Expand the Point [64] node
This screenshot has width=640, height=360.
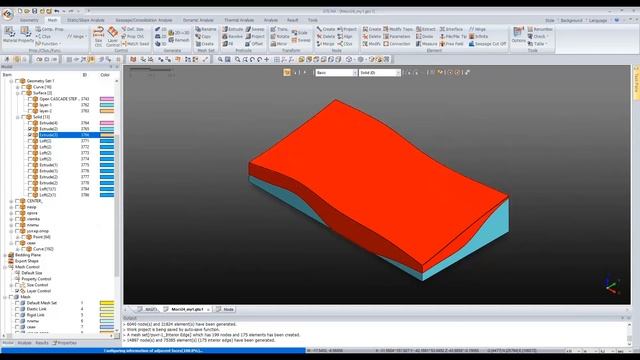[18, 237]
